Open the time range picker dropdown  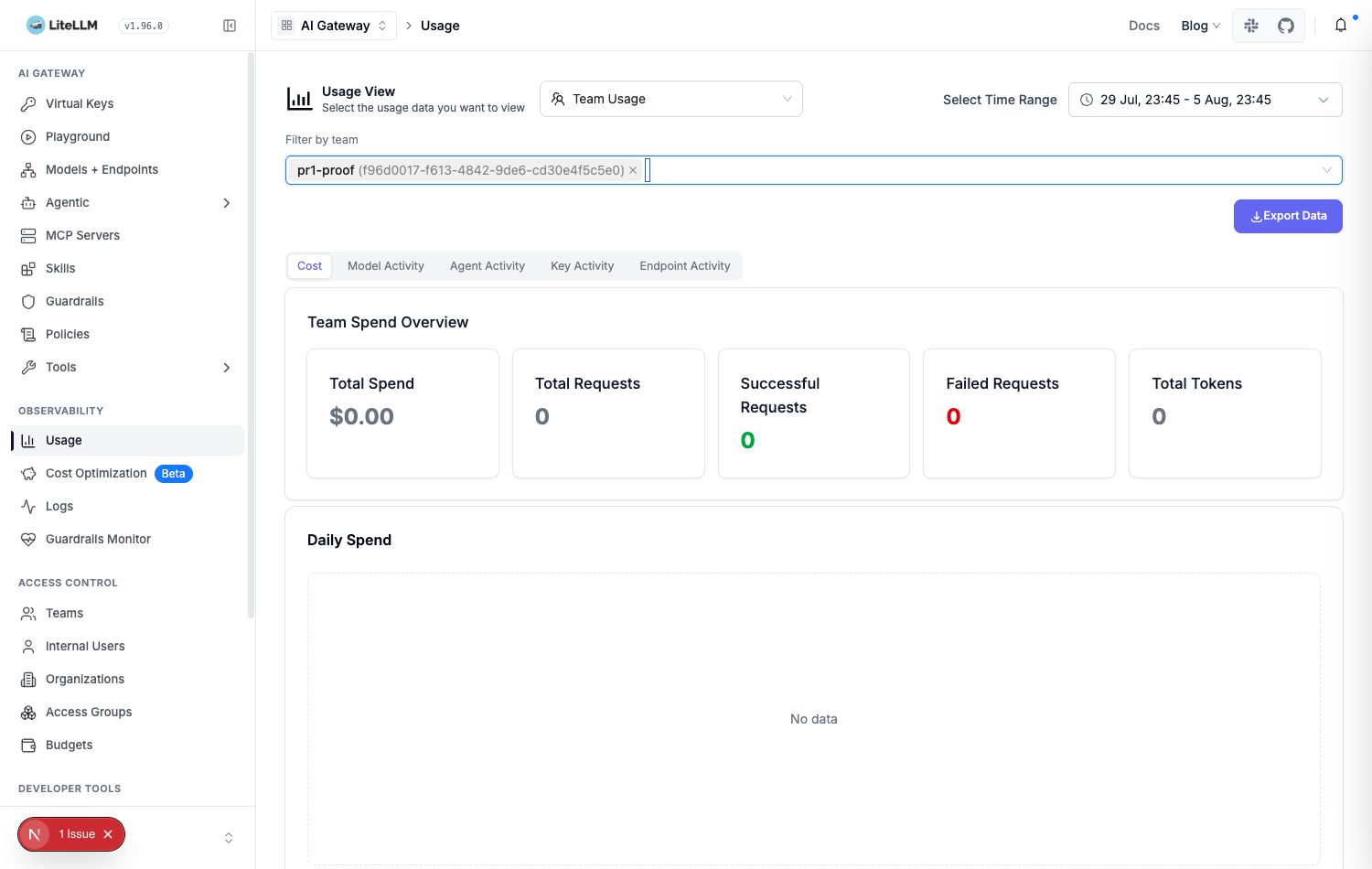tap(1205, 100)
